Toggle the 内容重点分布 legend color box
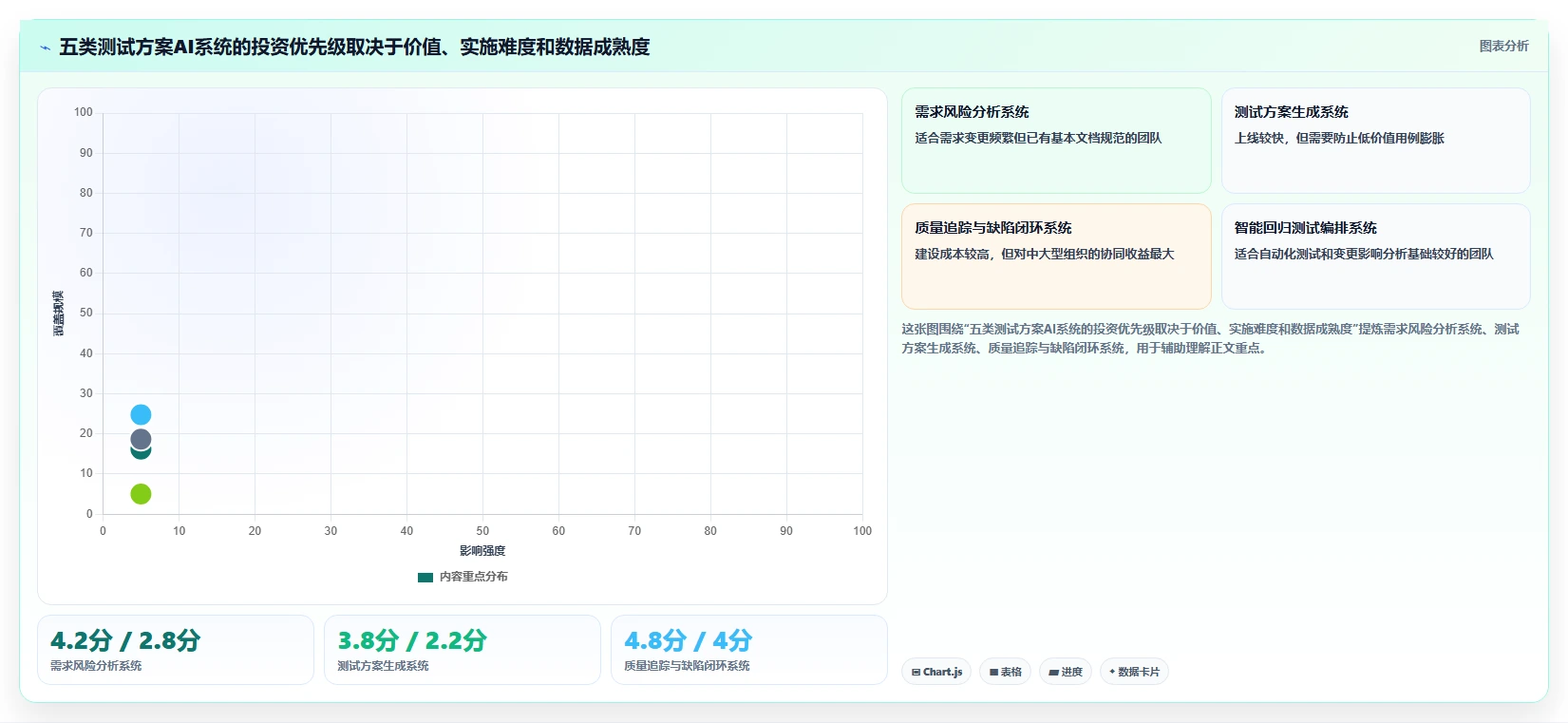This screenshot has height=723, width=1568. click(x=425, y=577)
